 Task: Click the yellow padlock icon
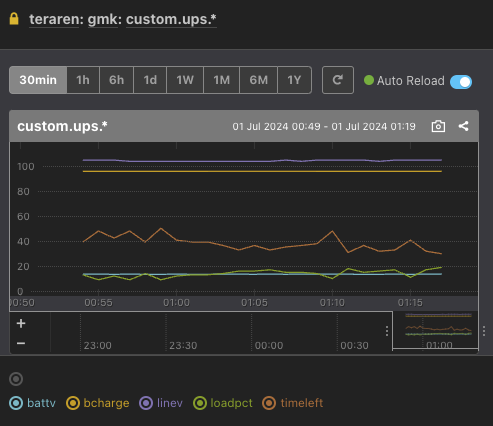[14, 19]
